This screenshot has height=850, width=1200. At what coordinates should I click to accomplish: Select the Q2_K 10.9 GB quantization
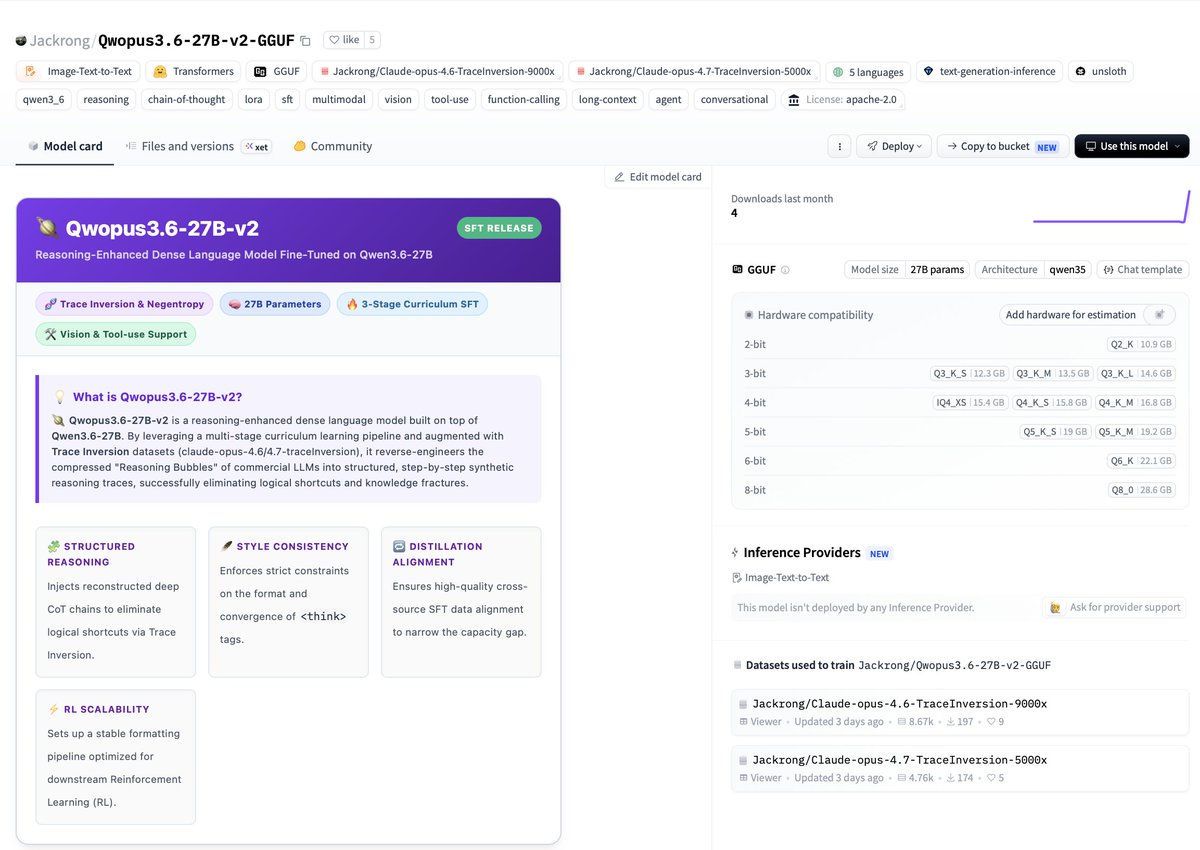[1141, 344]
